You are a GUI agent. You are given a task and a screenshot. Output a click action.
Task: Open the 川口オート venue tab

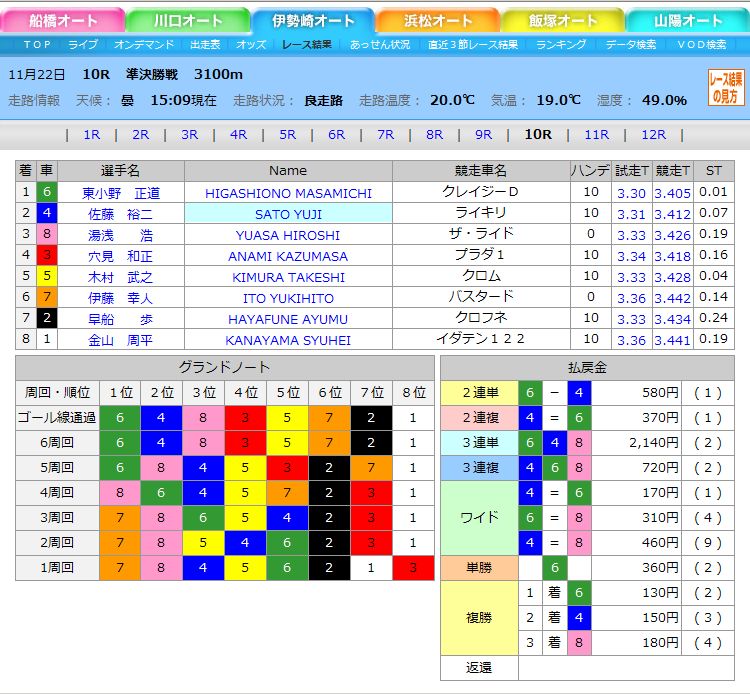tap(188, 21)
